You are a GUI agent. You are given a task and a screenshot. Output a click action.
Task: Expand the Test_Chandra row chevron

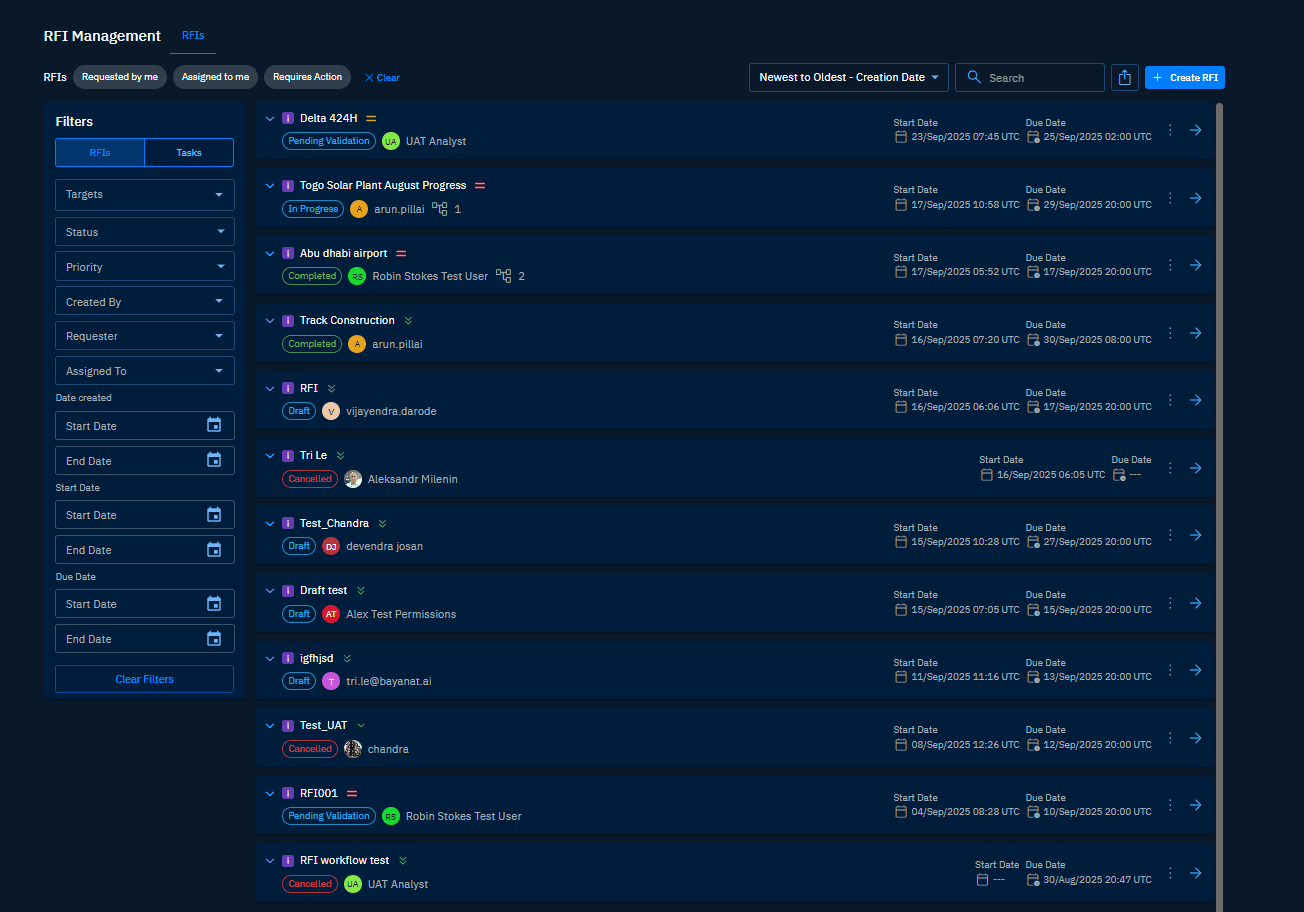pos(269,523)
